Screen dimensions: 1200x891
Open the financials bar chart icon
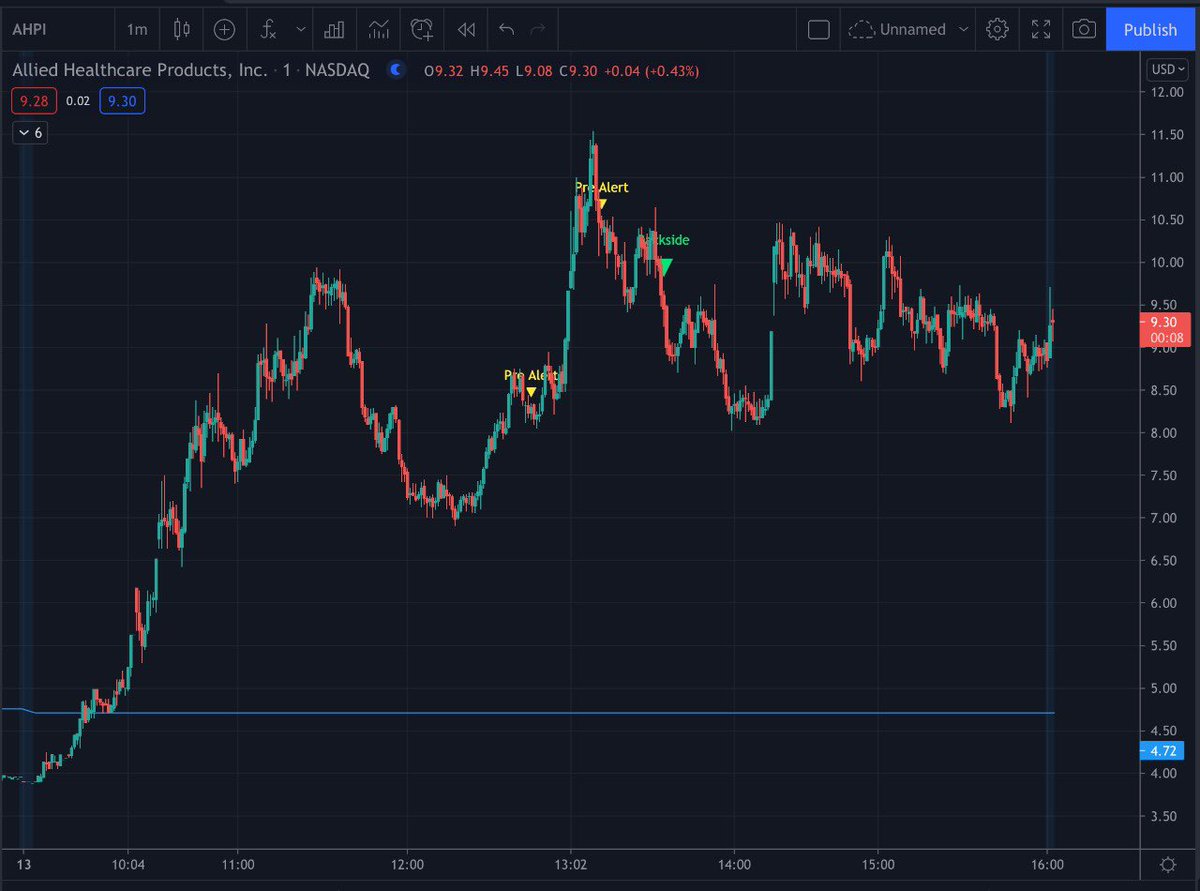(334, 29)
